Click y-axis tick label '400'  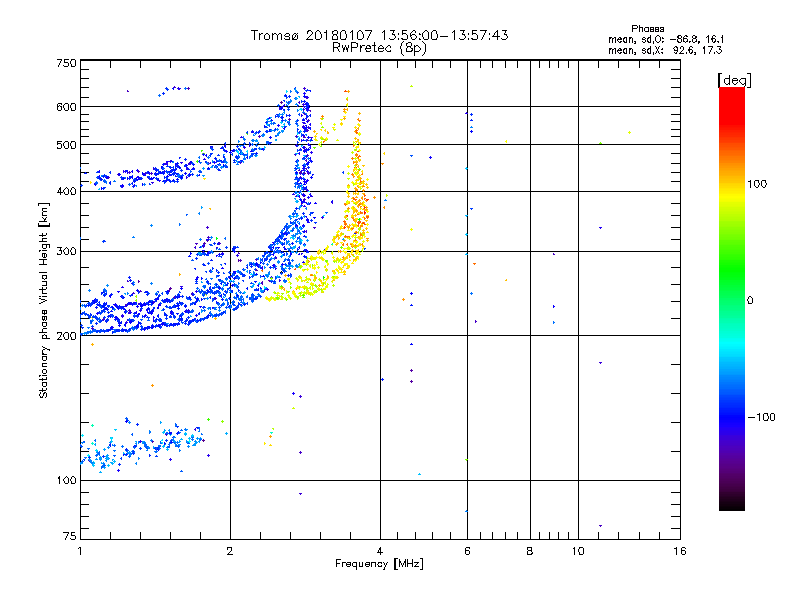(x=67, y=191)
